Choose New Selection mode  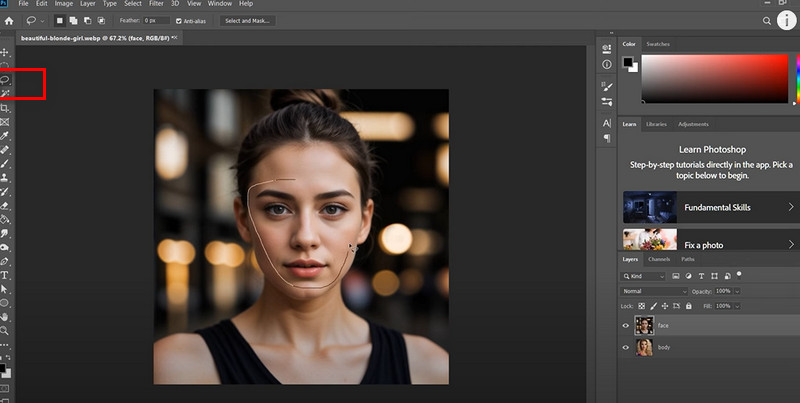pos(60,21)
